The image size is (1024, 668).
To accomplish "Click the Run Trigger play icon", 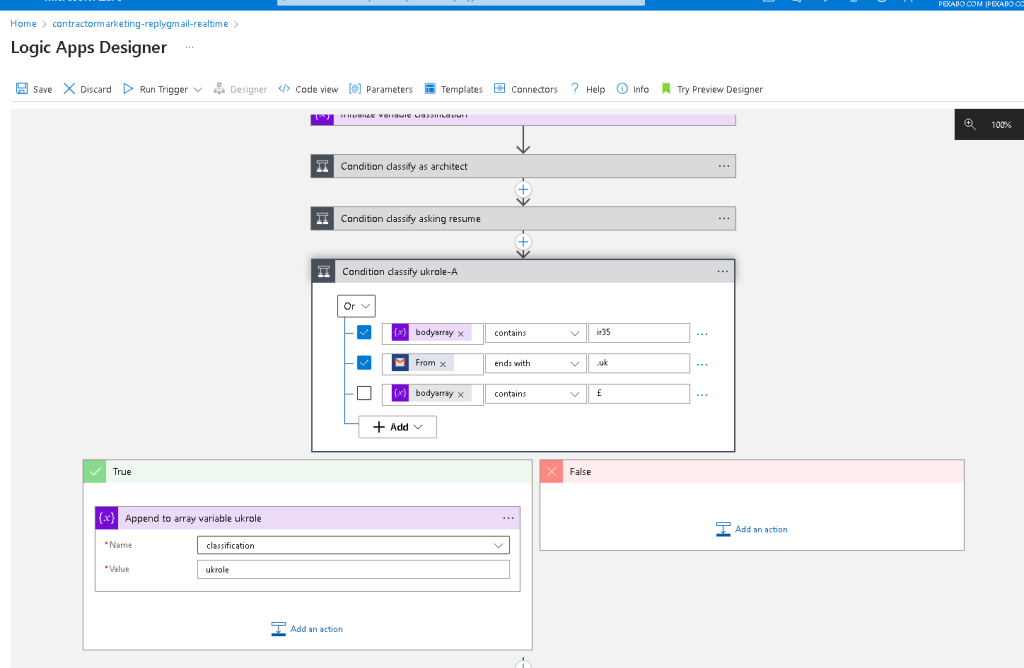I will click(x=128, y=89).
